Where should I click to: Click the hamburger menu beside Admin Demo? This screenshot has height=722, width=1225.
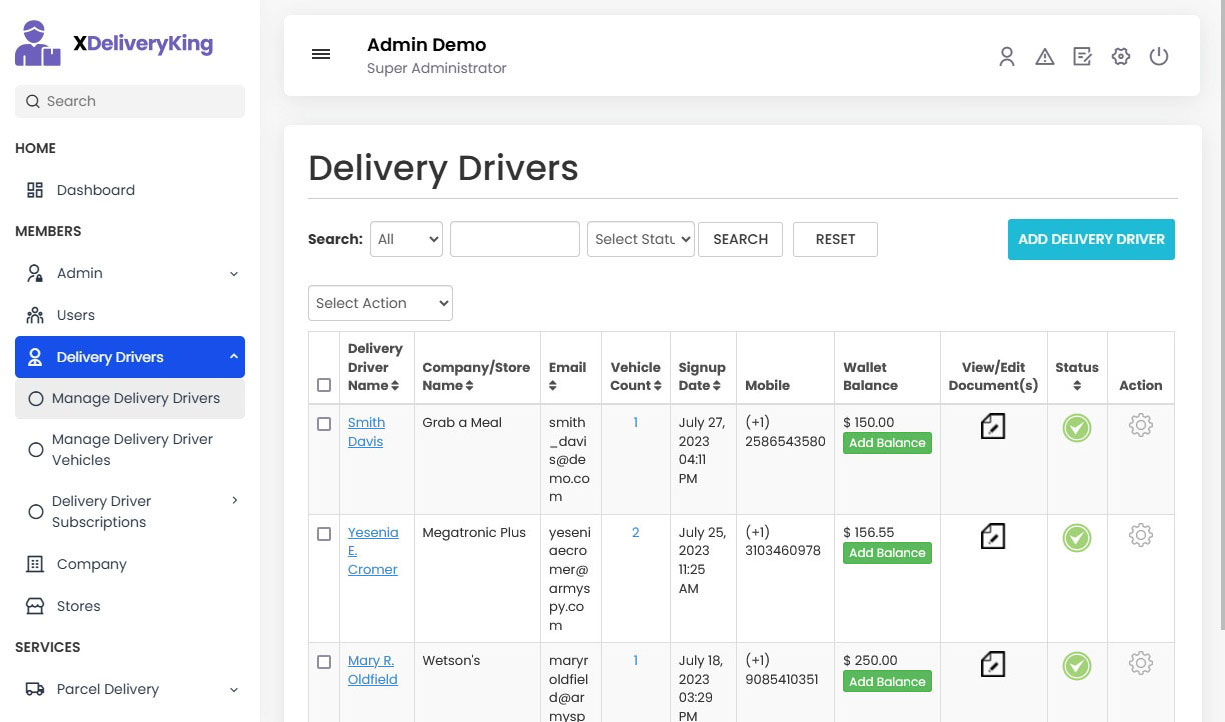(x=321, y=54)
